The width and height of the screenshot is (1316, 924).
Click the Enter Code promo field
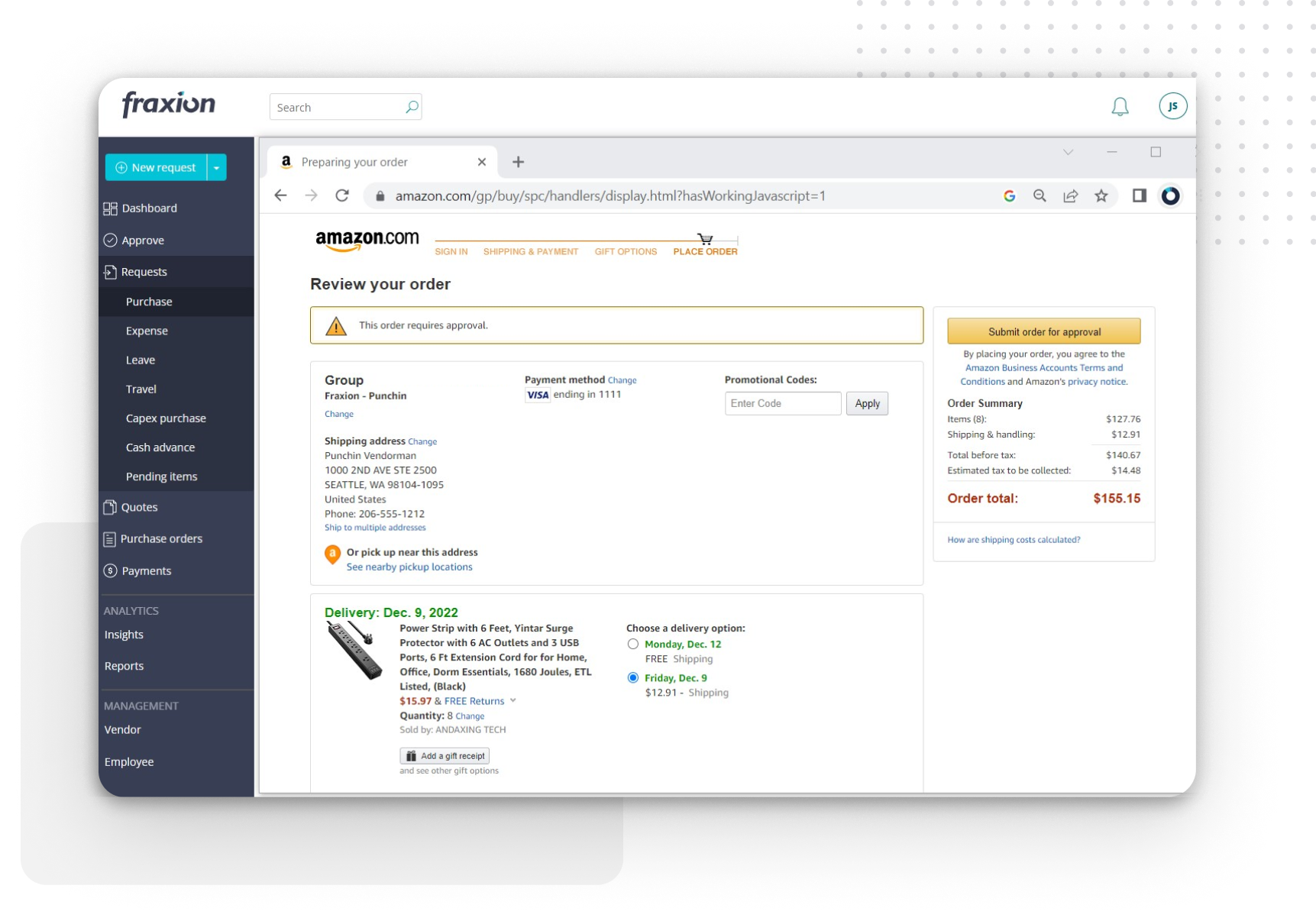click(782, 403)
